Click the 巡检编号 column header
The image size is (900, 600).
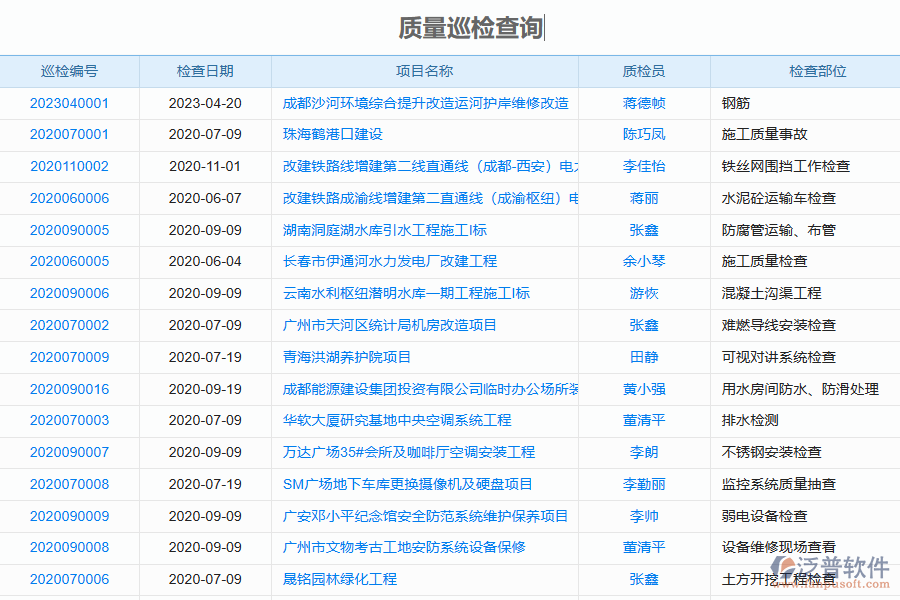(x=71, y=71)
